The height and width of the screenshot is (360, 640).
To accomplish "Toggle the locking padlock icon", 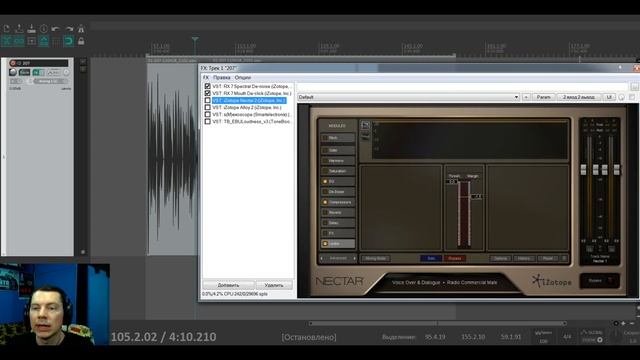I will tap(81, 41).
